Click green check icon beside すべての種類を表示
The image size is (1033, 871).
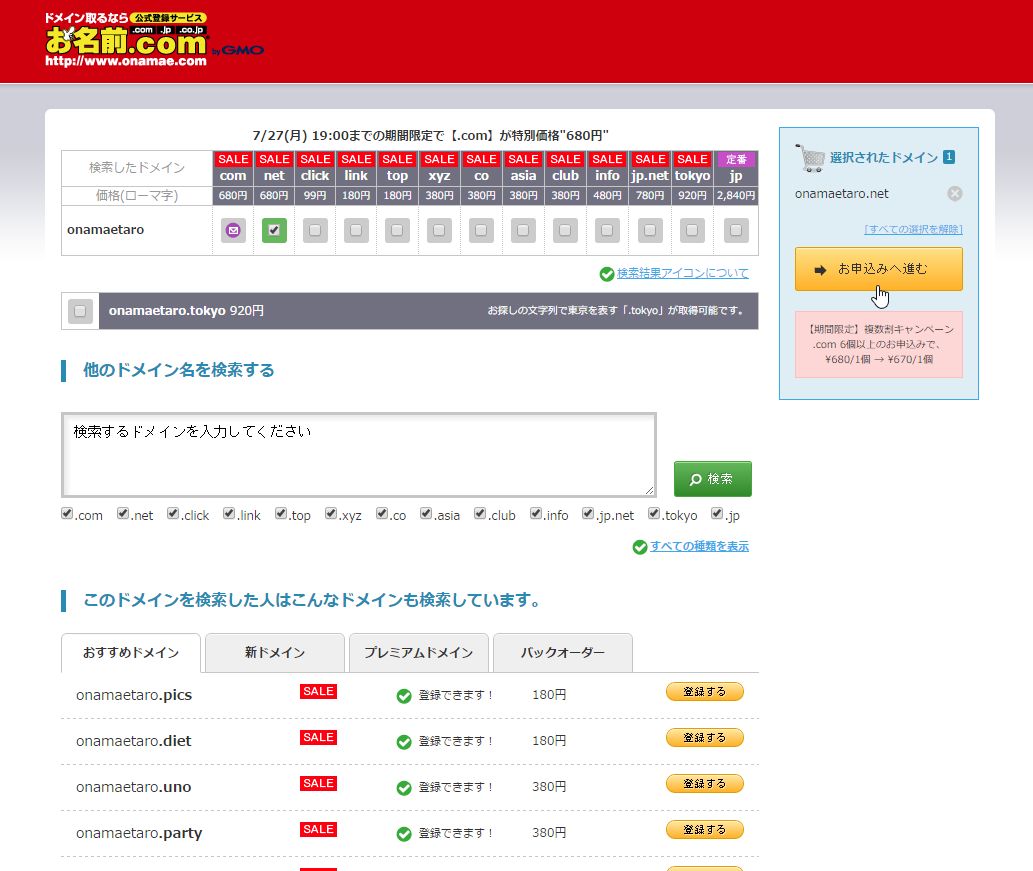point(640,547)
